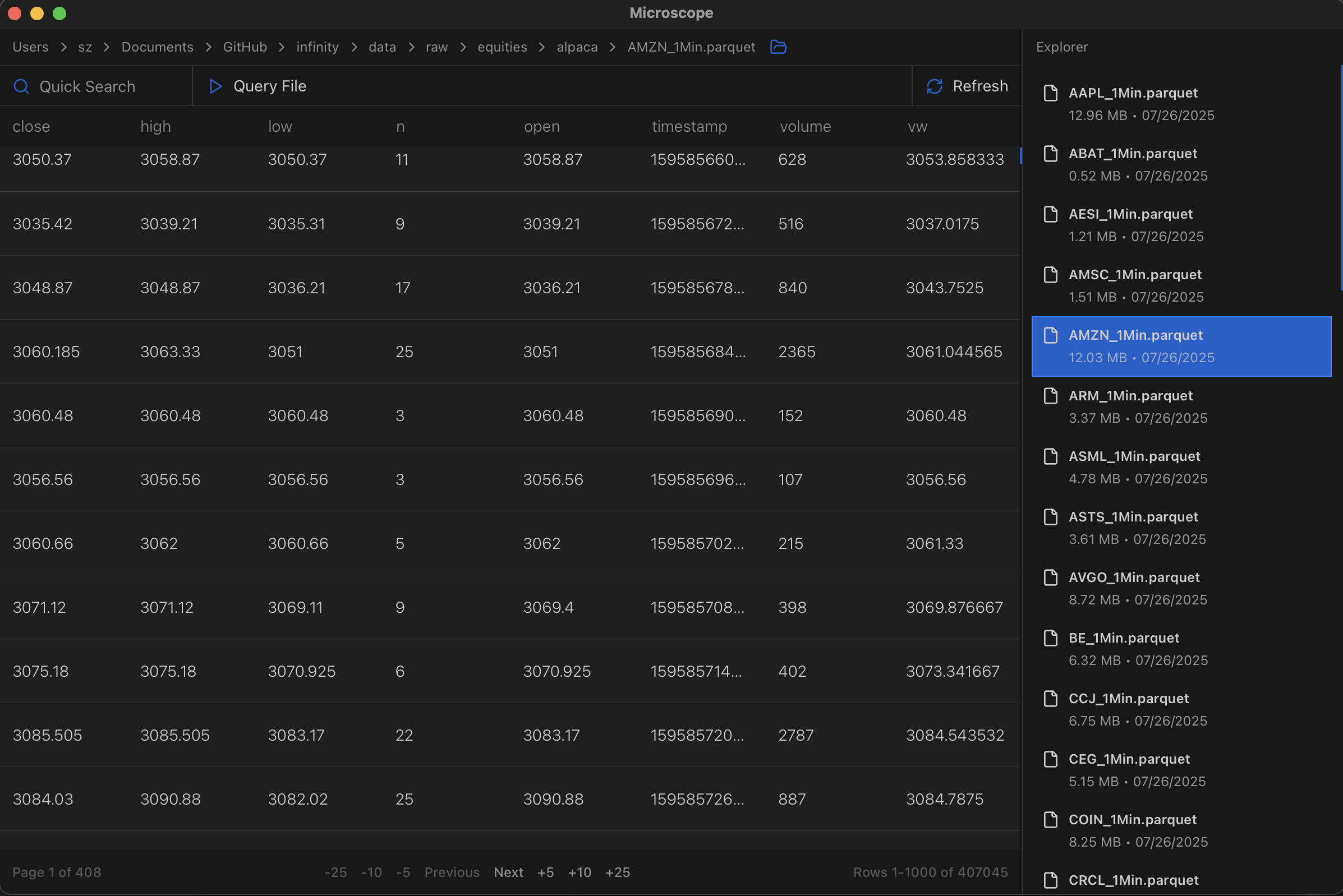1343x896 pixels.
Task: Click the file icon of ASML_1Min.parquet
Action: point(1050,456)
